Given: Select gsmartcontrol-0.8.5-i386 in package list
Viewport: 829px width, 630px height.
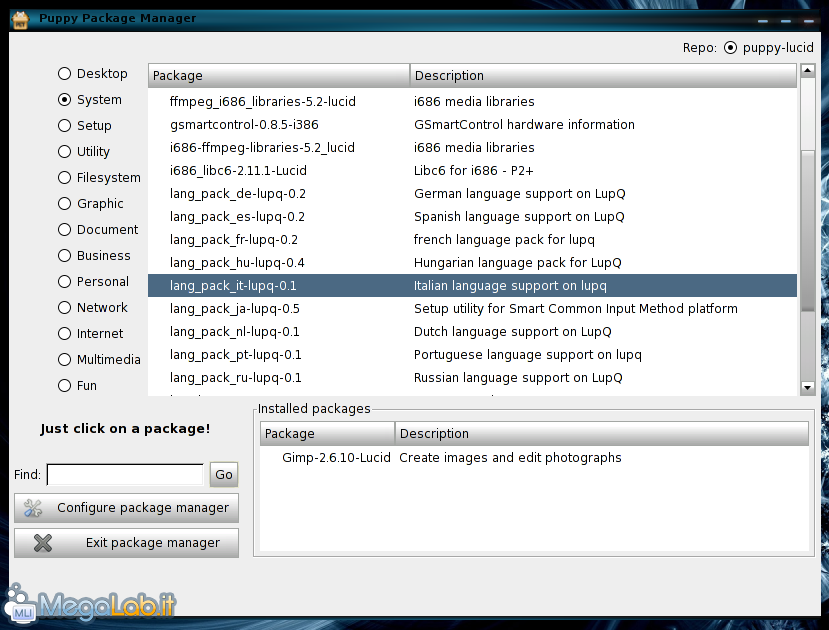Looking at the screenshot, I should coord(244,125).
